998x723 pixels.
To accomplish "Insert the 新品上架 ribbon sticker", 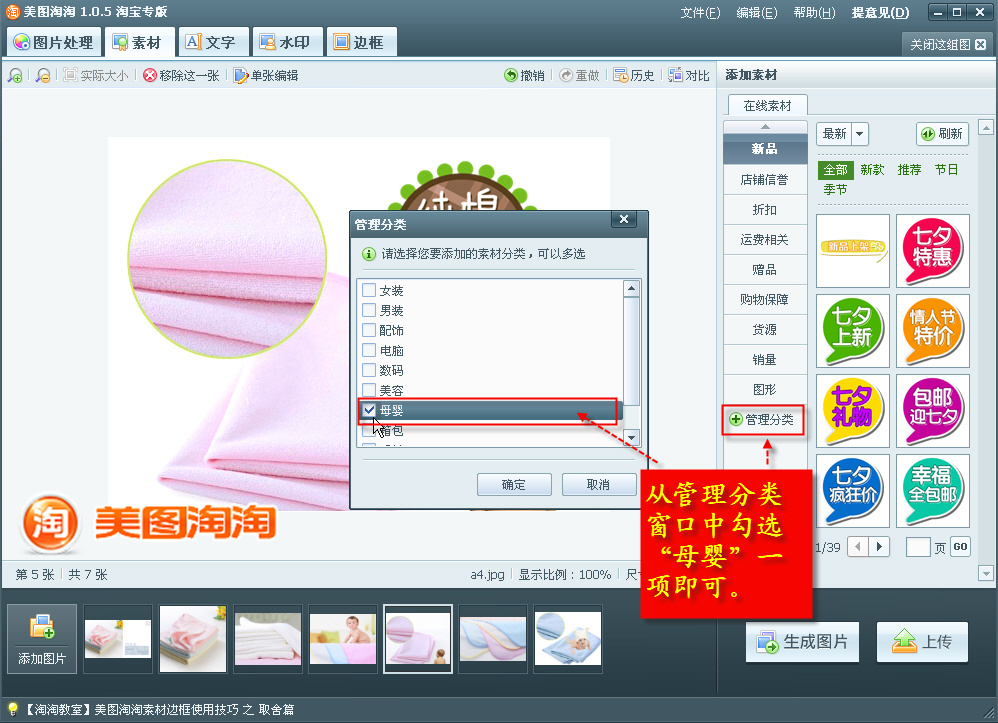I will click(853, 251).
